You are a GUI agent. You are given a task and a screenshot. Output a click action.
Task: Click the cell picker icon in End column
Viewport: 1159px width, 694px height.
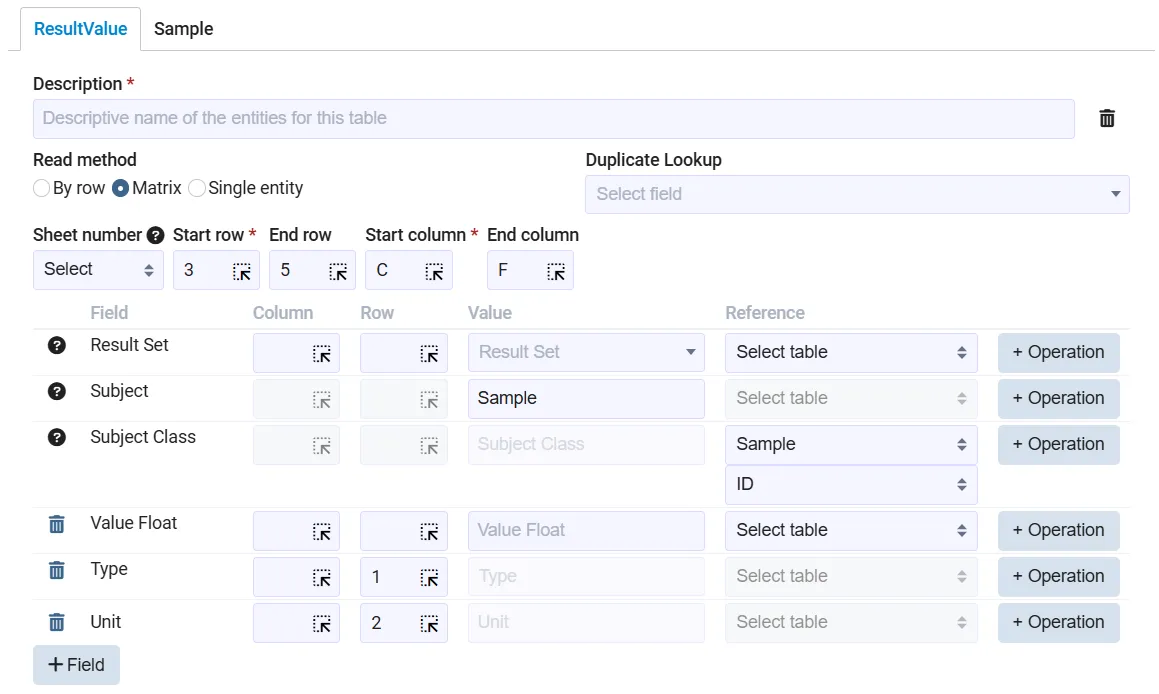(x=556, y=271)
